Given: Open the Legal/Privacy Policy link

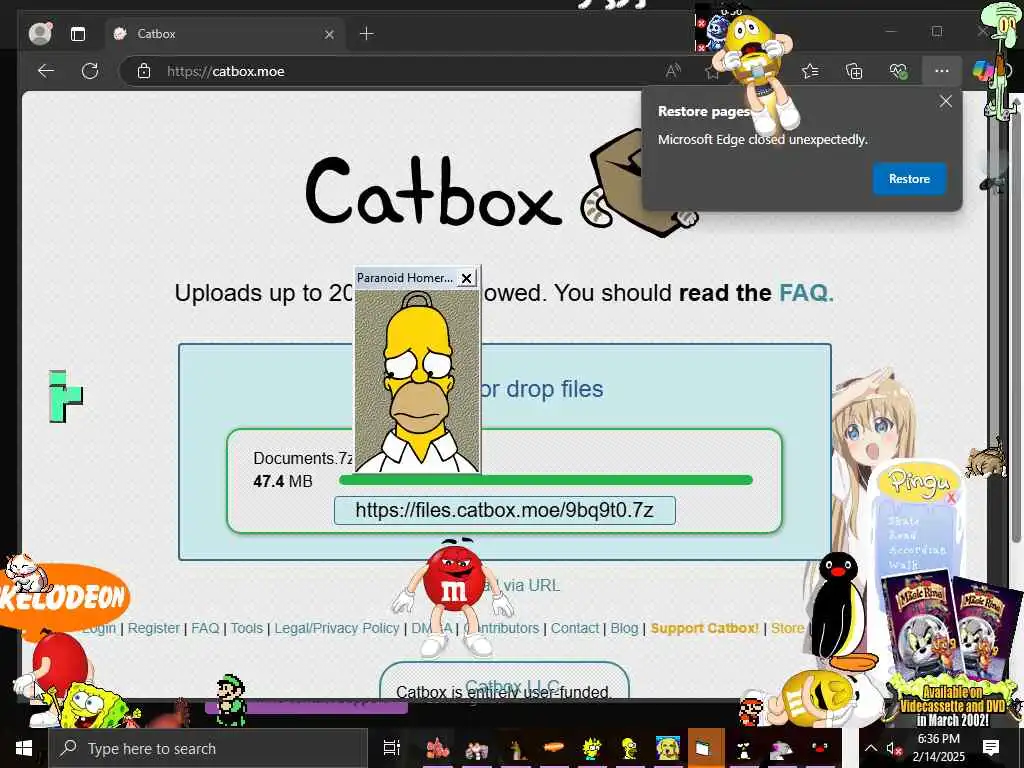Looking at the screenshot, I should (336, 628).
